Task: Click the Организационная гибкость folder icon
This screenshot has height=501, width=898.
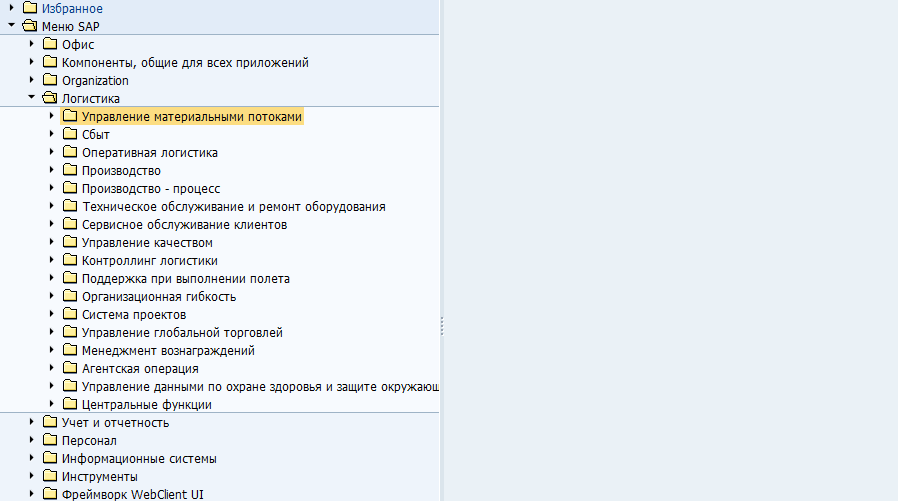Action: pos(70,296)
